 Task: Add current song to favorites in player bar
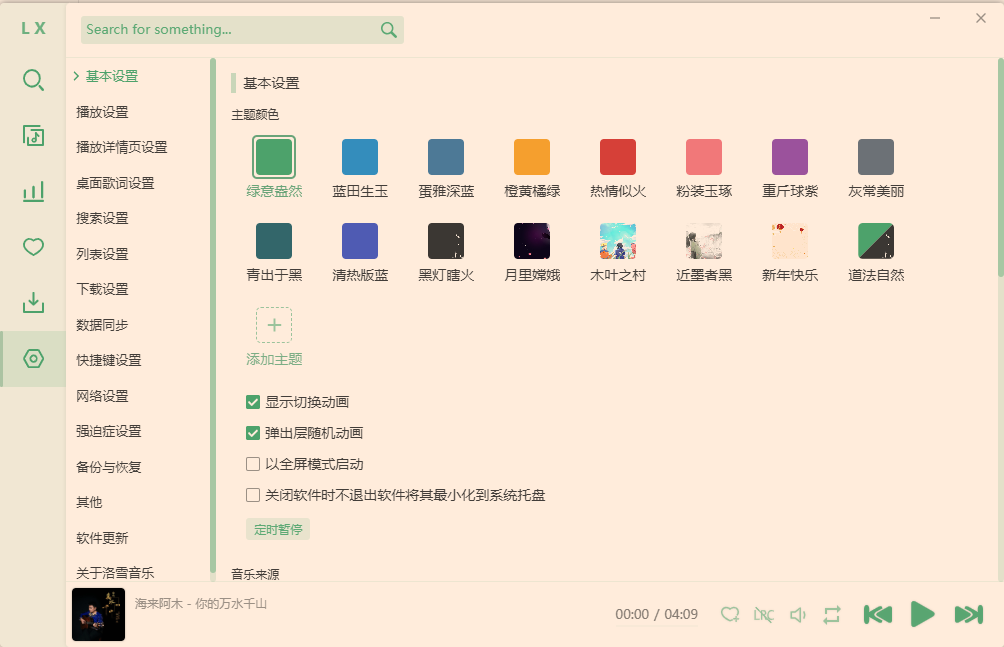(730, 615)
